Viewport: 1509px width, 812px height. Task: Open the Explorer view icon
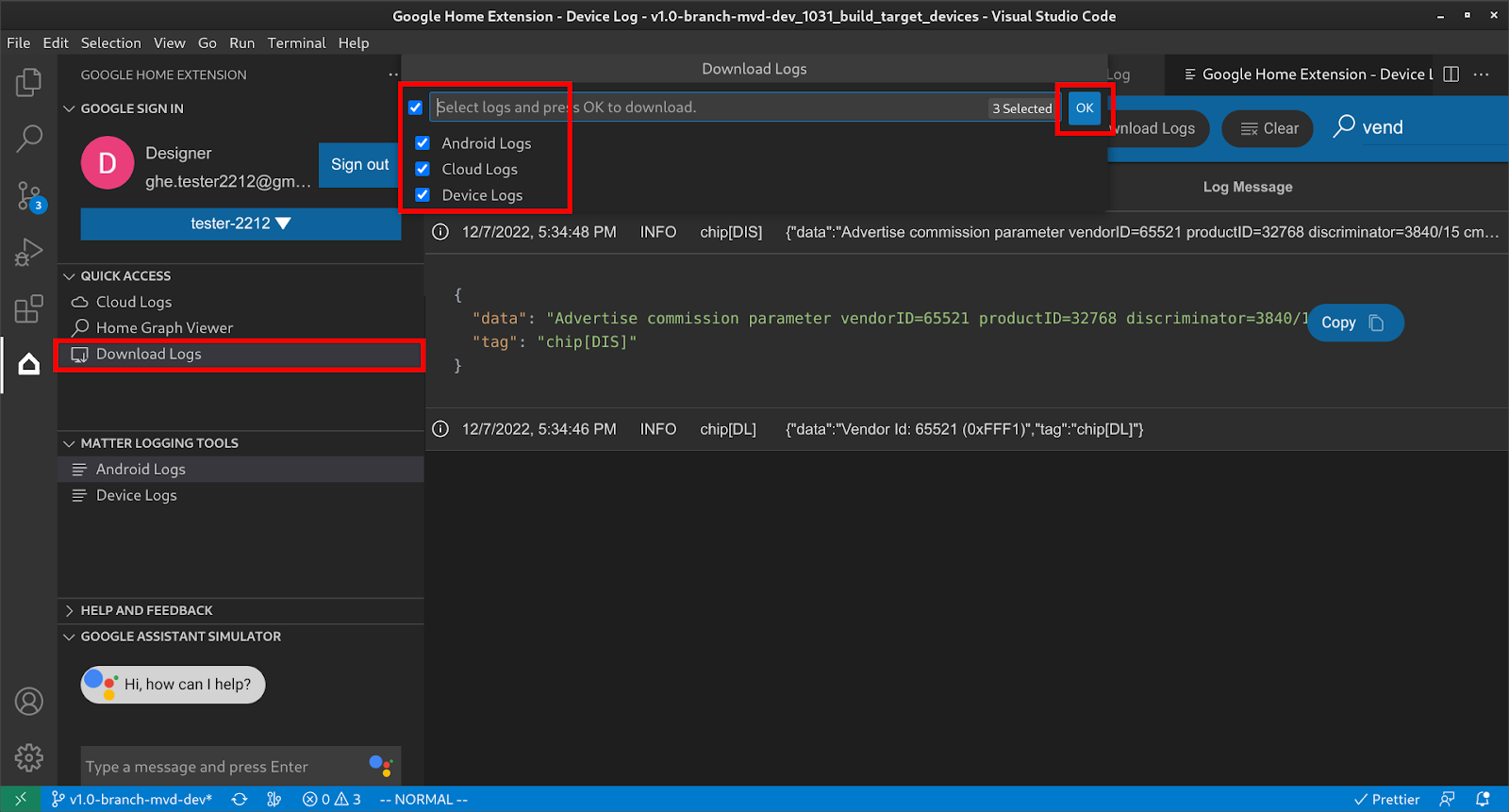coord(28,83)
